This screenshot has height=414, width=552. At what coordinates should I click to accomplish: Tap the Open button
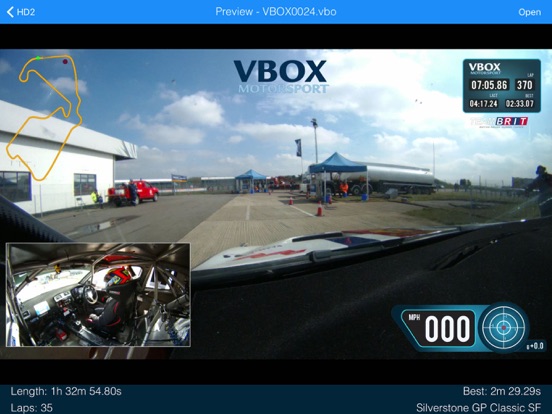[529, 12]
